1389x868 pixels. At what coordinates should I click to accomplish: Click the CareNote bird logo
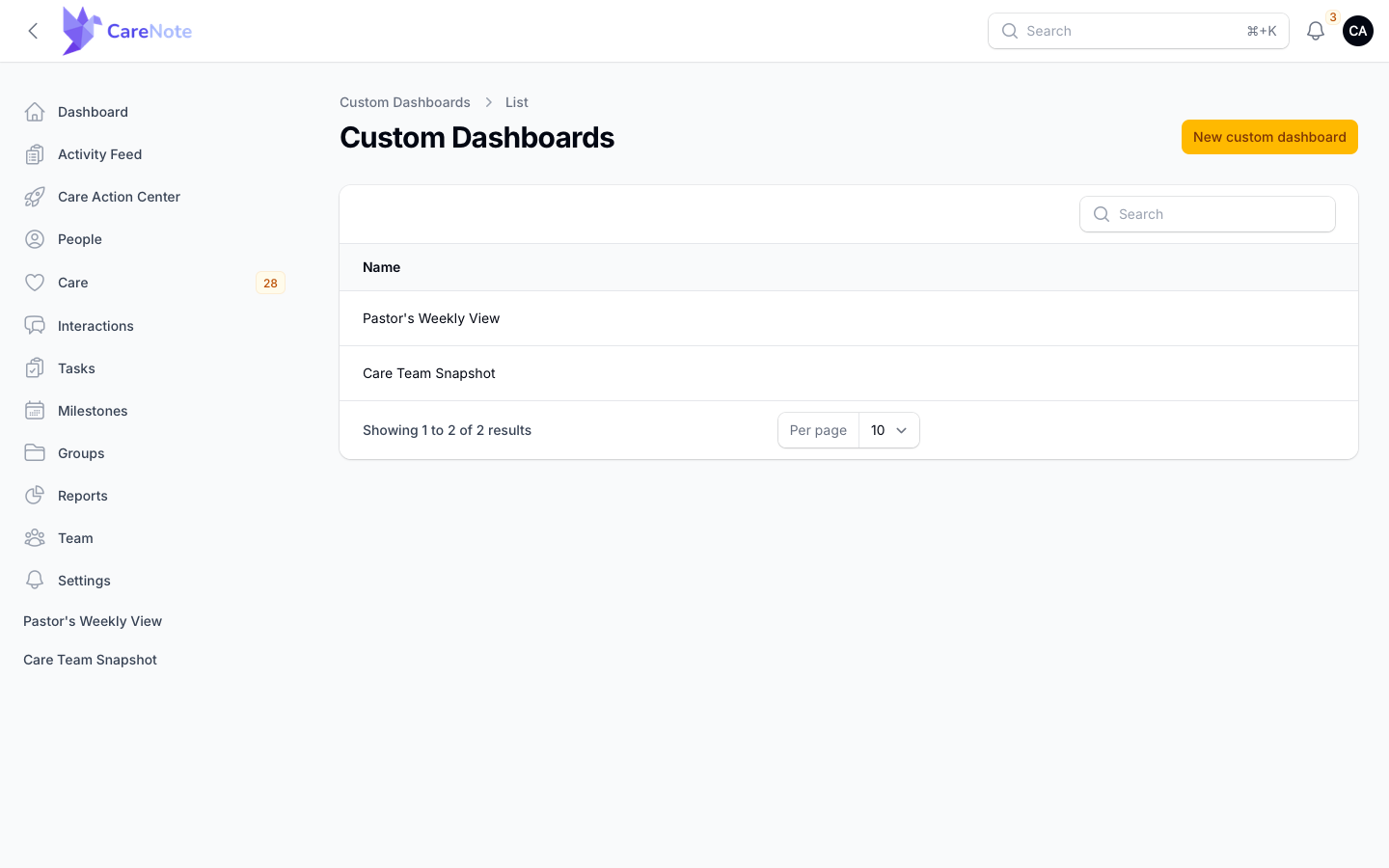(81, 31)
